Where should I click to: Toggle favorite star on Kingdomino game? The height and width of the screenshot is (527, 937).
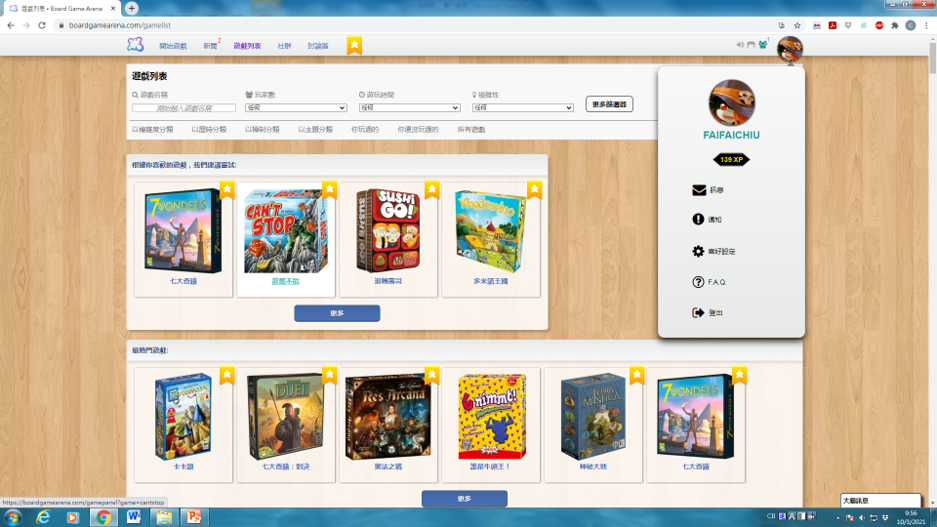coord(534,189)
